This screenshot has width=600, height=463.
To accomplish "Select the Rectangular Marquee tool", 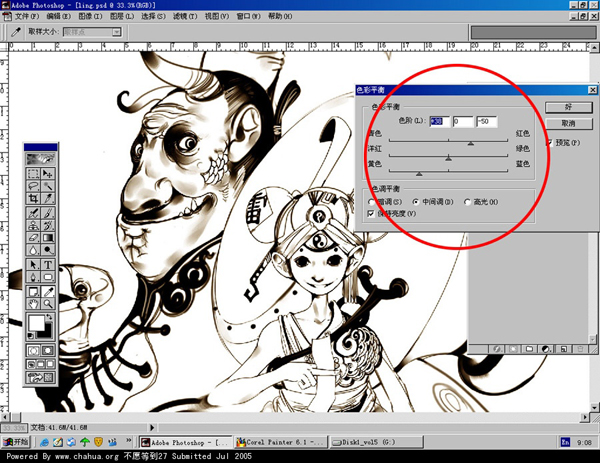I will pos(34,173).
